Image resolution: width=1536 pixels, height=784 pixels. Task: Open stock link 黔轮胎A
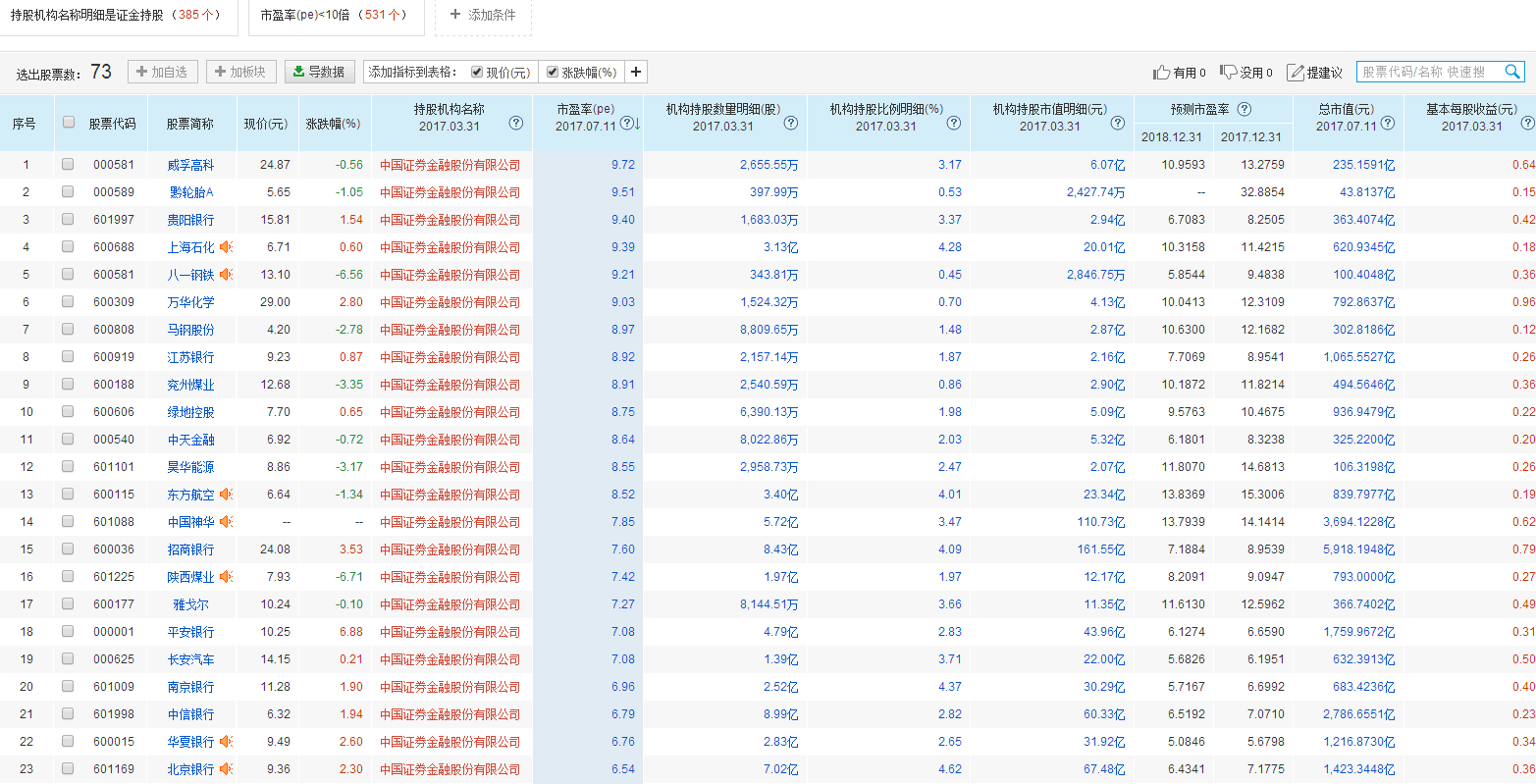(x=190, y=192)
